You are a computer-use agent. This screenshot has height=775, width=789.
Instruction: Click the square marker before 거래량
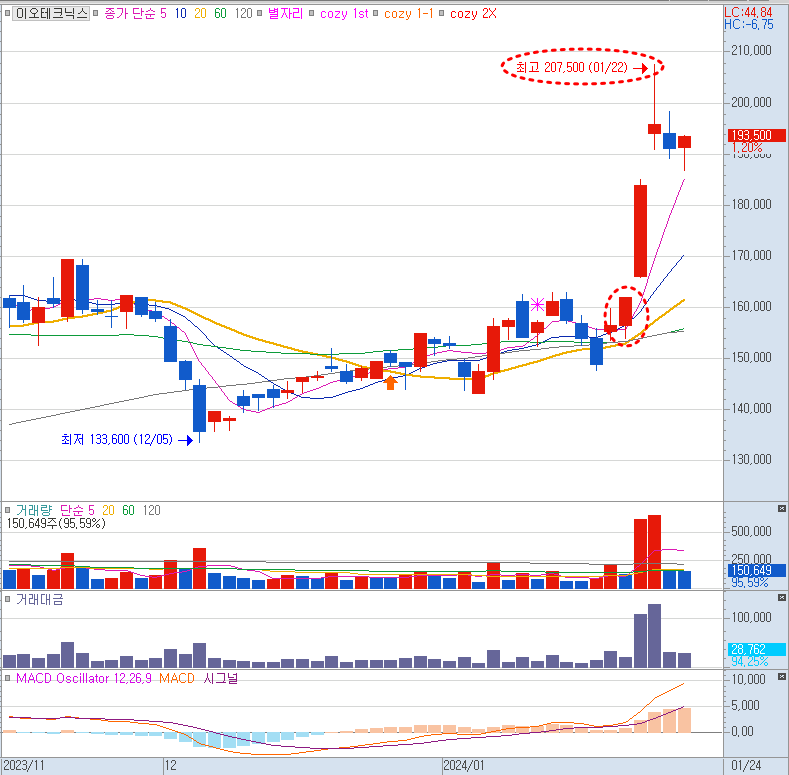click(x=7, y=510)
